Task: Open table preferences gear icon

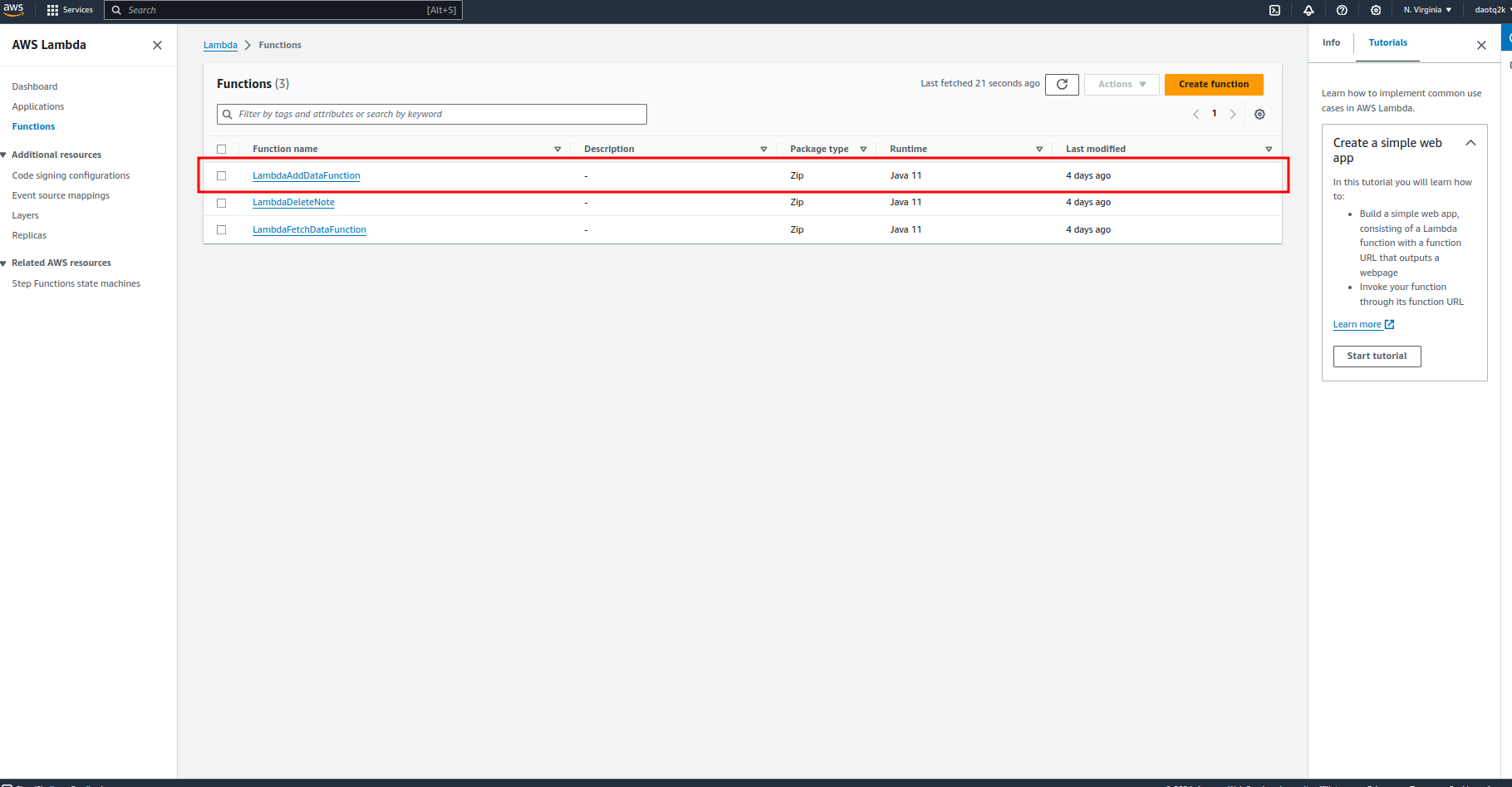Action: coord(1259,114)
